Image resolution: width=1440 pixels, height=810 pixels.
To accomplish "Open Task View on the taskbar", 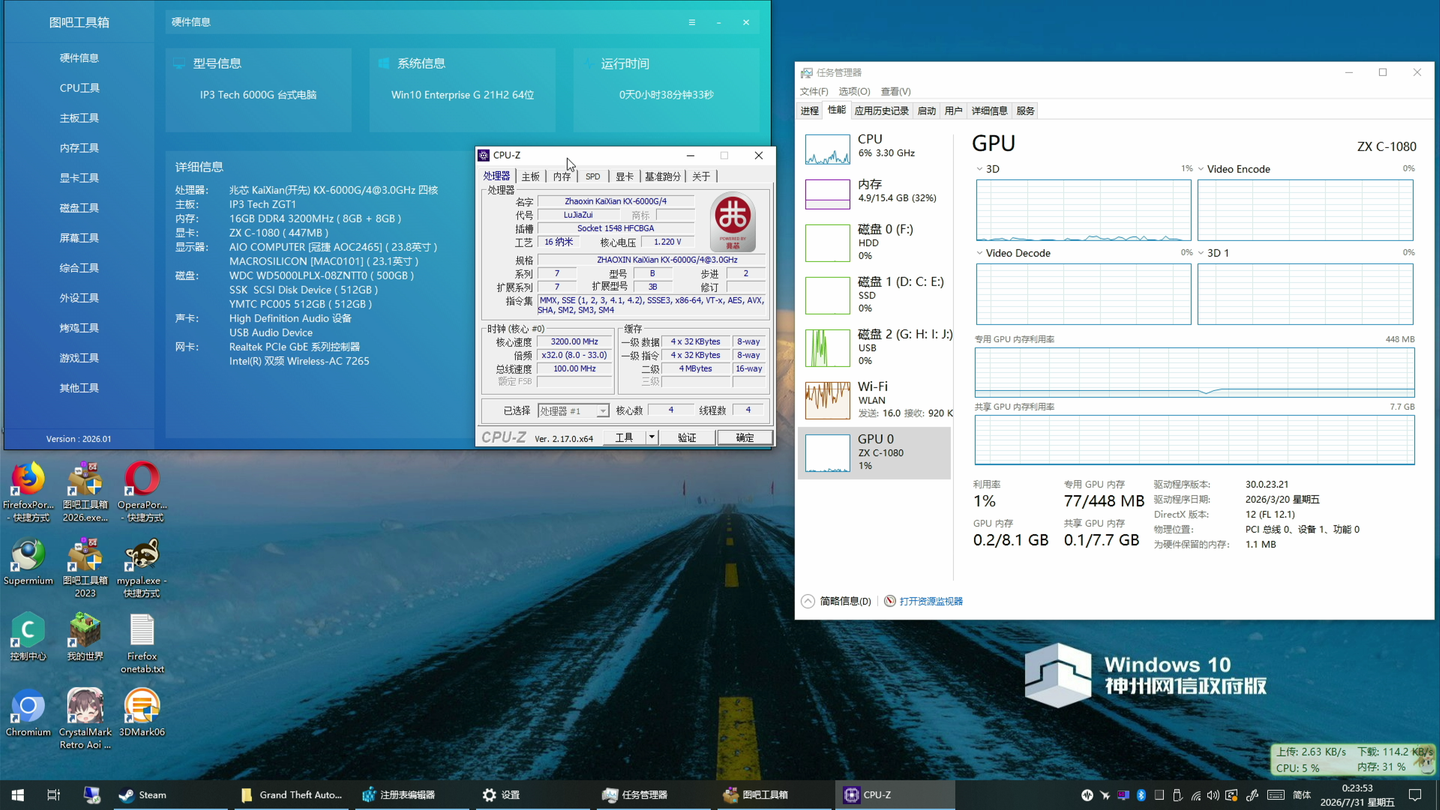I will [54, 795].
